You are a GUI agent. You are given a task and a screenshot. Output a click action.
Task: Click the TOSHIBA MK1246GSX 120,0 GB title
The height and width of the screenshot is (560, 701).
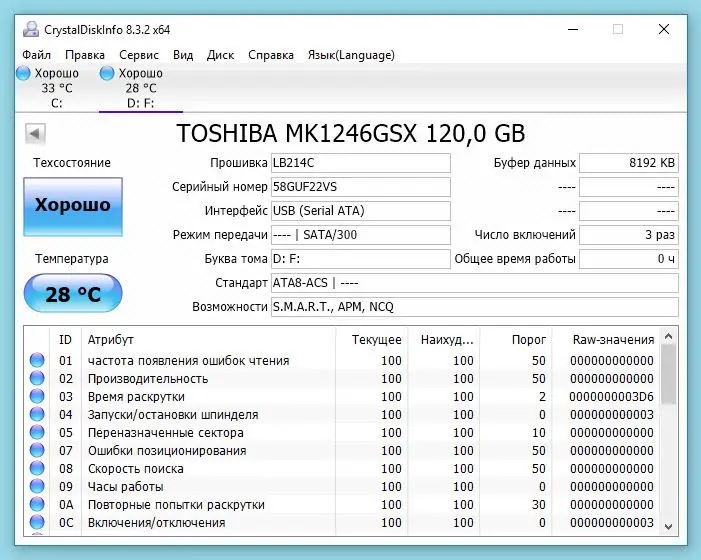point(351,133)
